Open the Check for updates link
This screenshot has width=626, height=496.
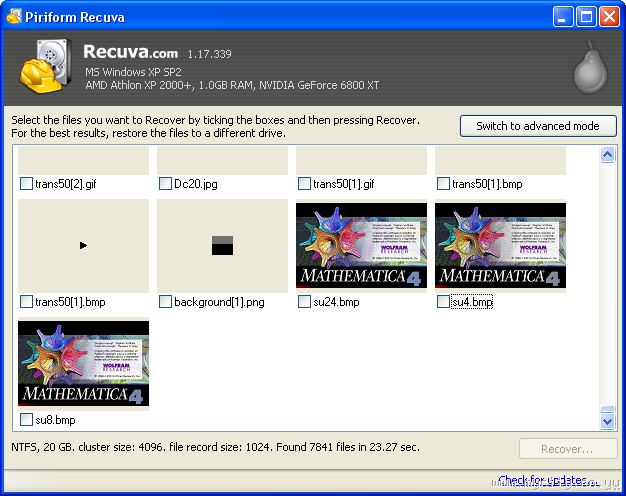point(549,480)
